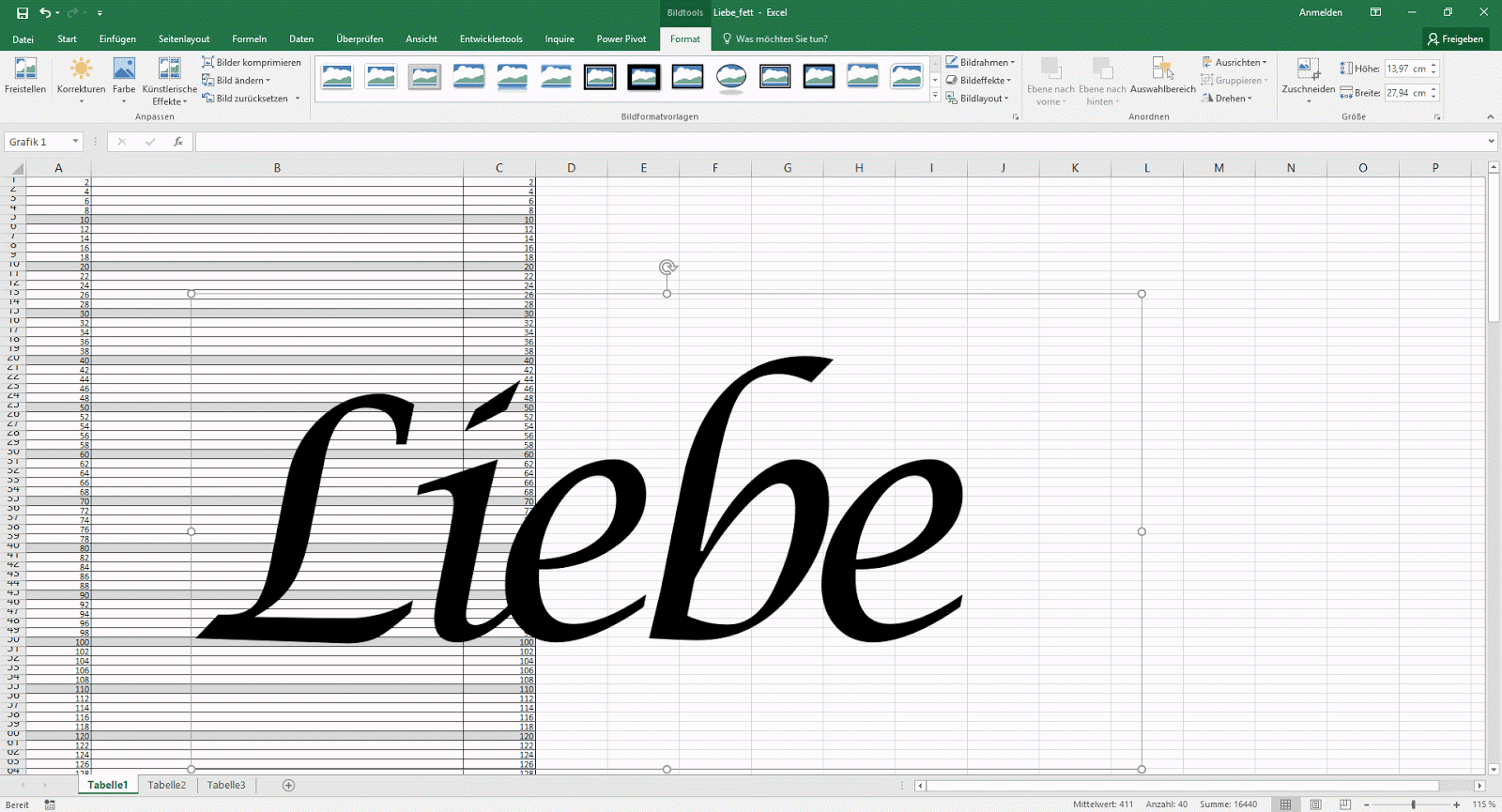Switch to the Tabelle2 sheet tab
Screen dimensions: 1502x812
coord(167,786)
